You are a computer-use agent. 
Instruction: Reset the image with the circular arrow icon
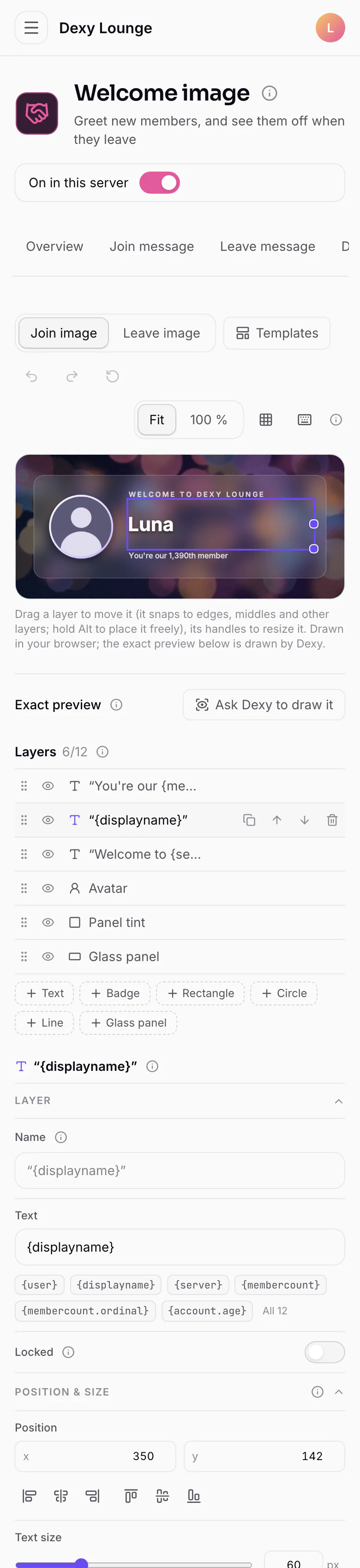[x=112, y=376]
